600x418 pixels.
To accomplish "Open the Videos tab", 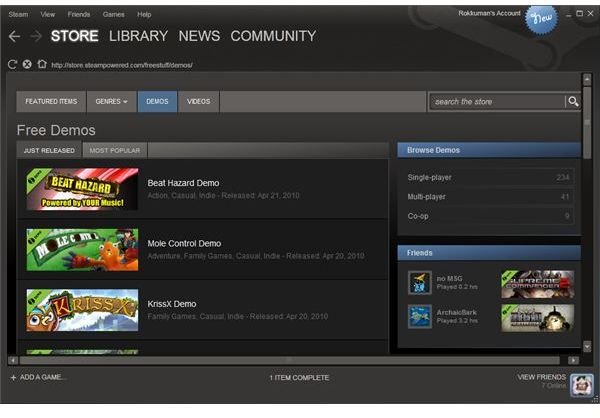I will coord(199,101).
